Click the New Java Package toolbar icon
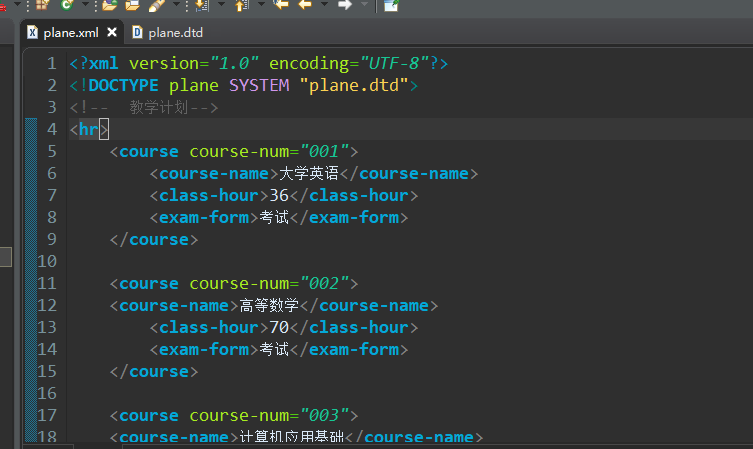This screenshot has height=449, width=753. (x=43, y=5)
